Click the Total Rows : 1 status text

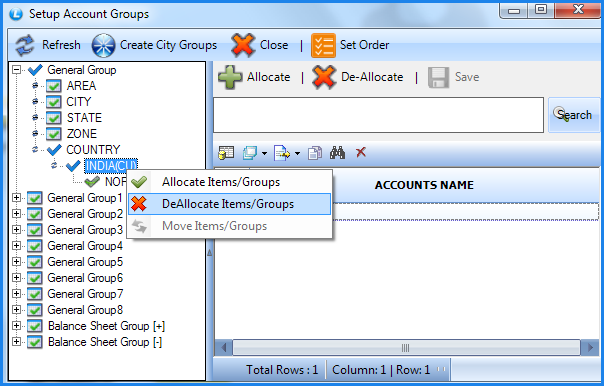point(282,370)
